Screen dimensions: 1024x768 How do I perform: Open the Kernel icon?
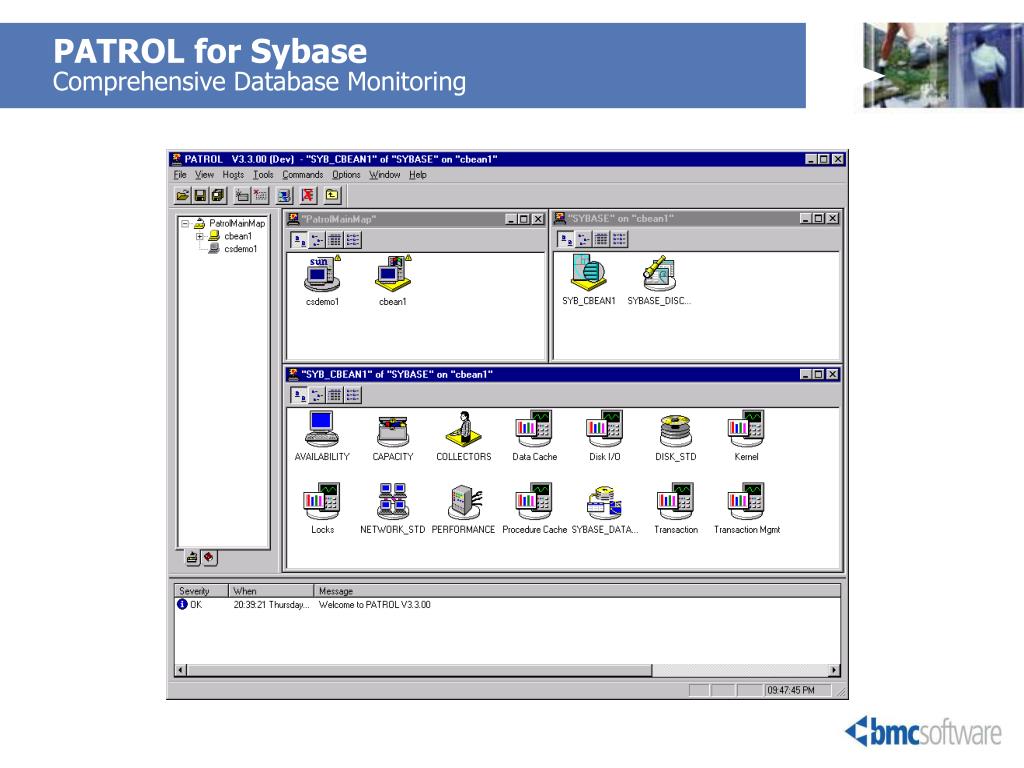point(746,429)
